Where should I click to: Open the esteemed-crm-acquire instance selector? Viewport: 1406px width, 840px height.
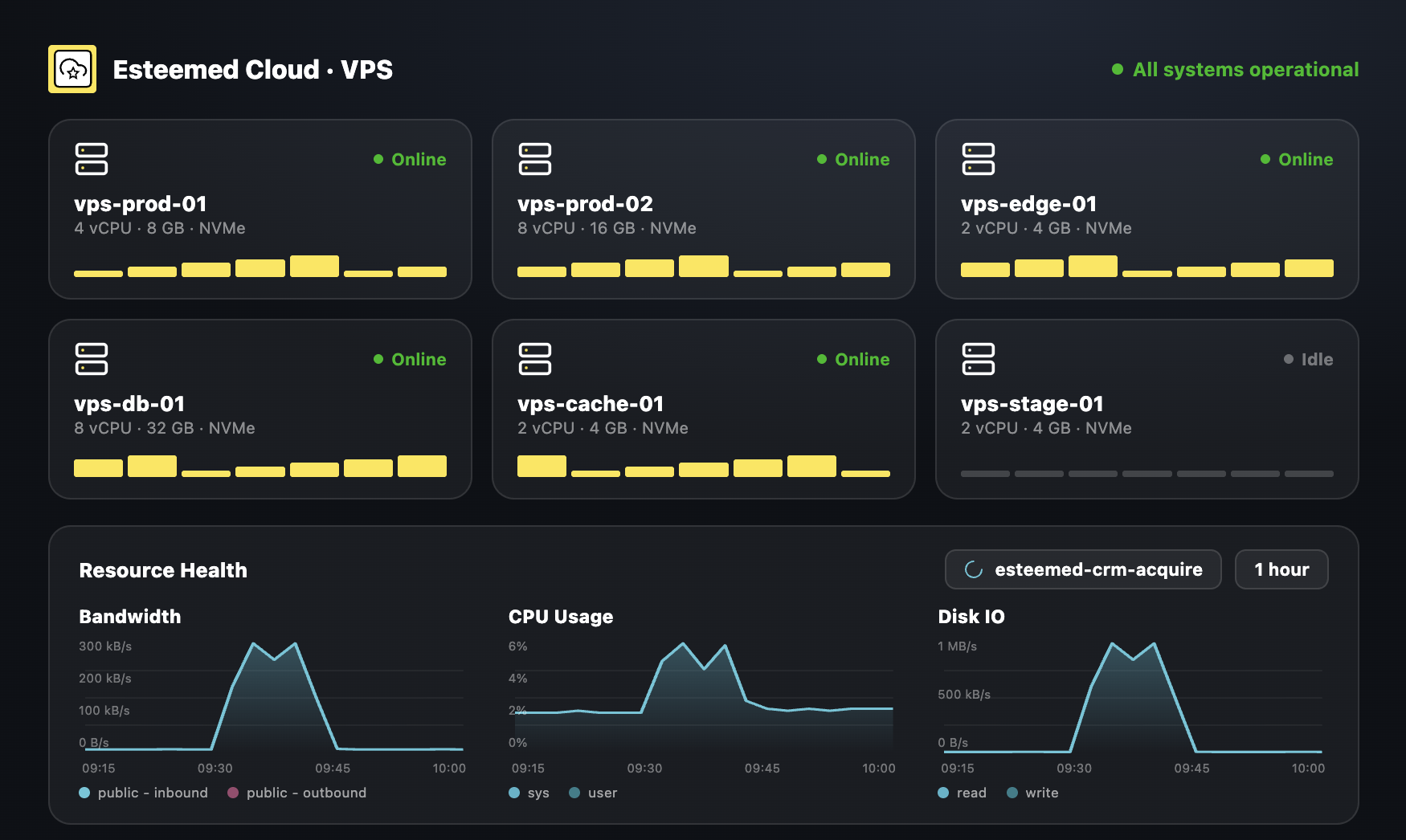[x=1083, y=569]
